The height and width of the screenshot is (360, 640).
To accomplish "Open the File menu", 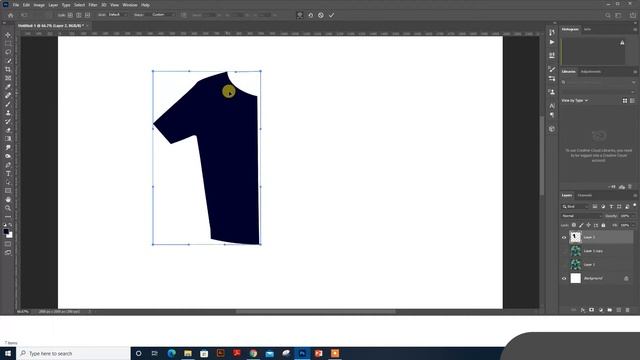I will pyautogui.click(x=16, y=5).
